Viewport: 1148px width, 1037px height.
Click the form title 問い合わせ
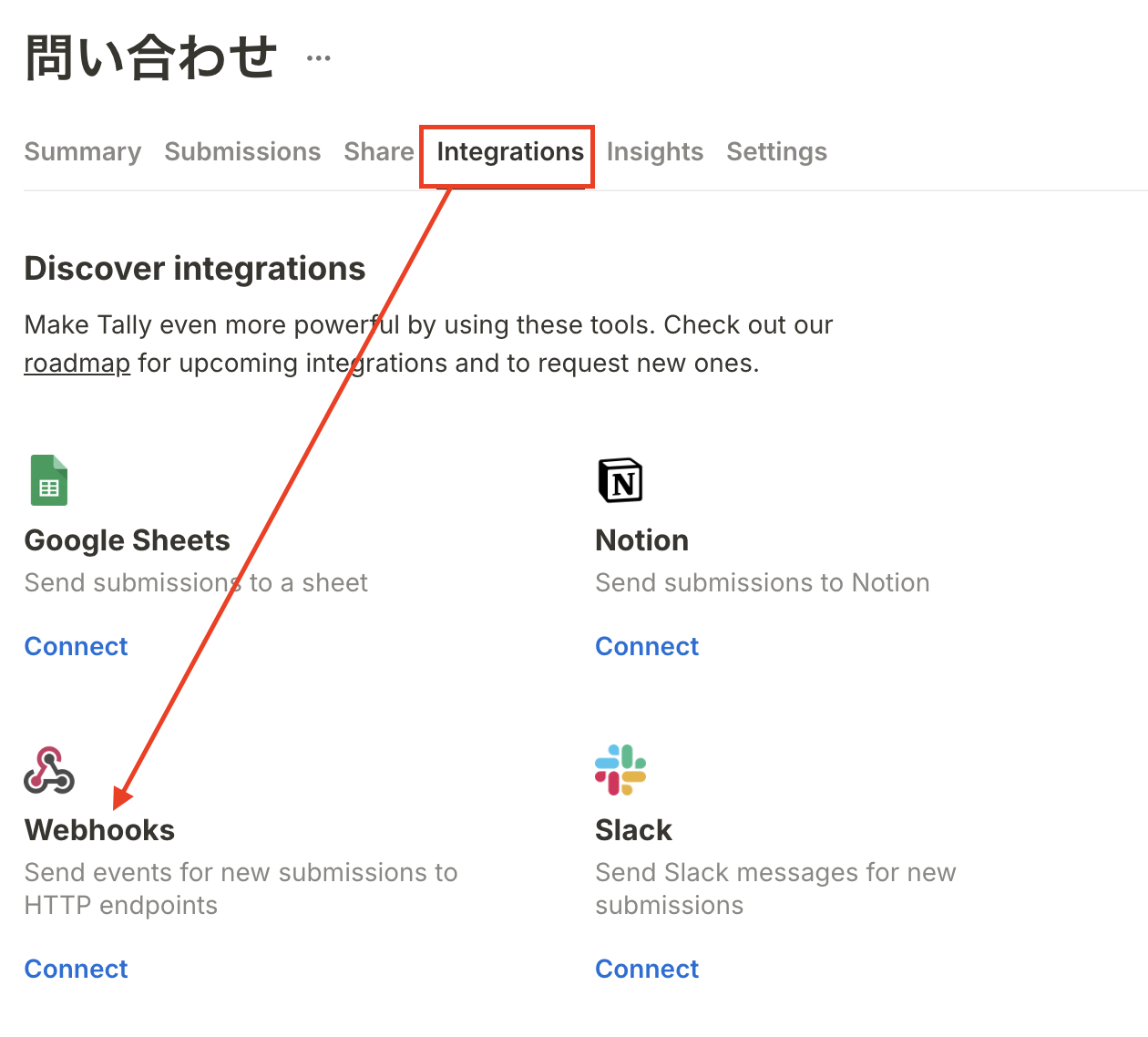[x=151, y=57]
